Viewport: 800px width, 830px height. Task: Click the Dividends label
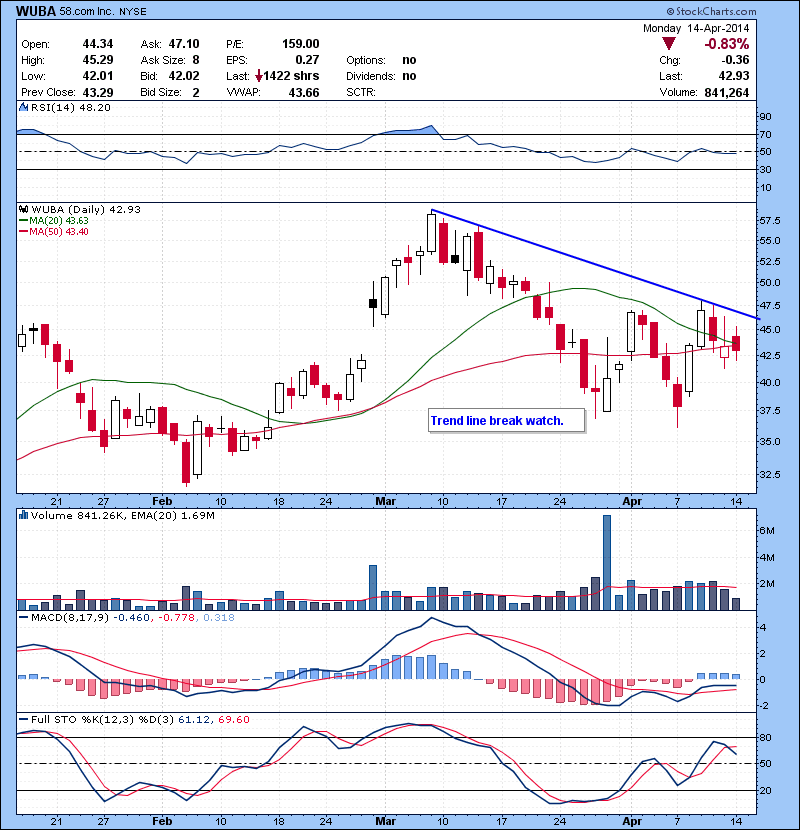click(x=371, y=76)
